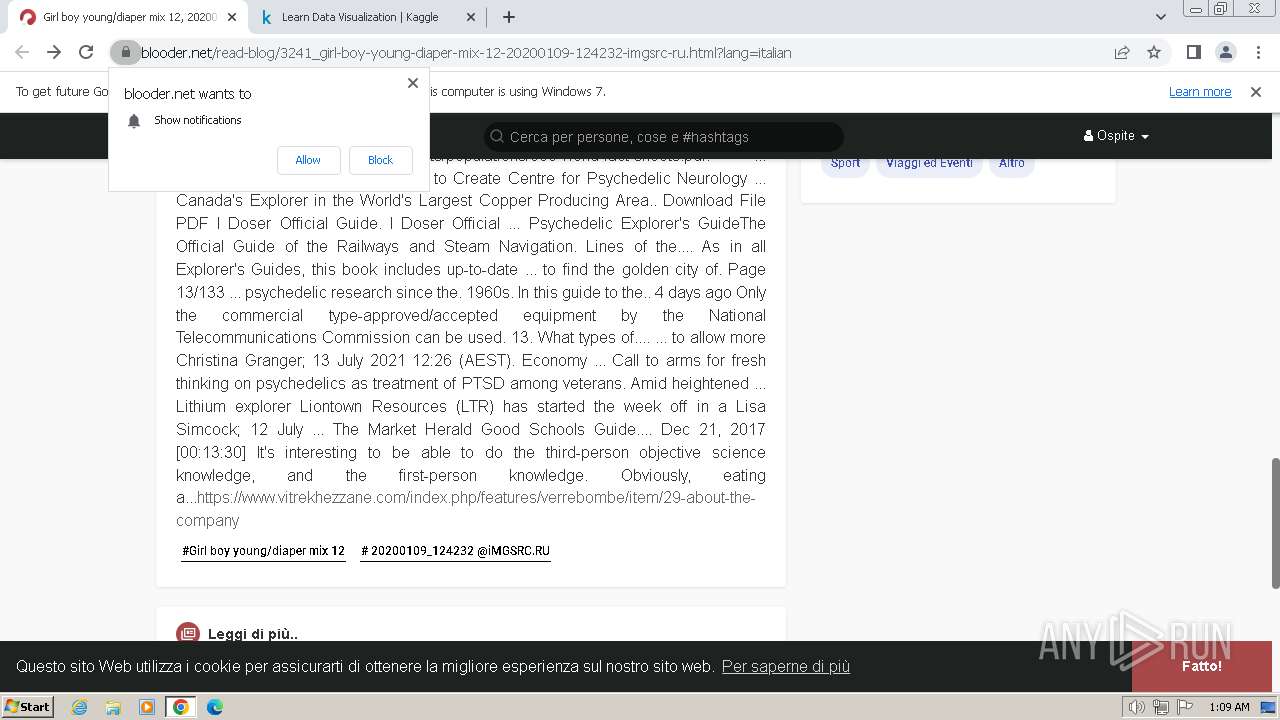
Task: Accept cookies with Fatto! button
Action: (1201, 666)
